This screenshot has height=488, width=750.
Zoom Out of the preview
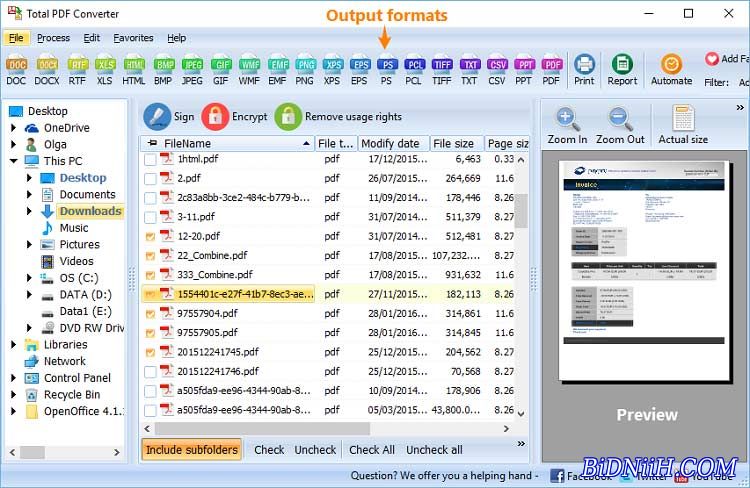tap(620, 125)
